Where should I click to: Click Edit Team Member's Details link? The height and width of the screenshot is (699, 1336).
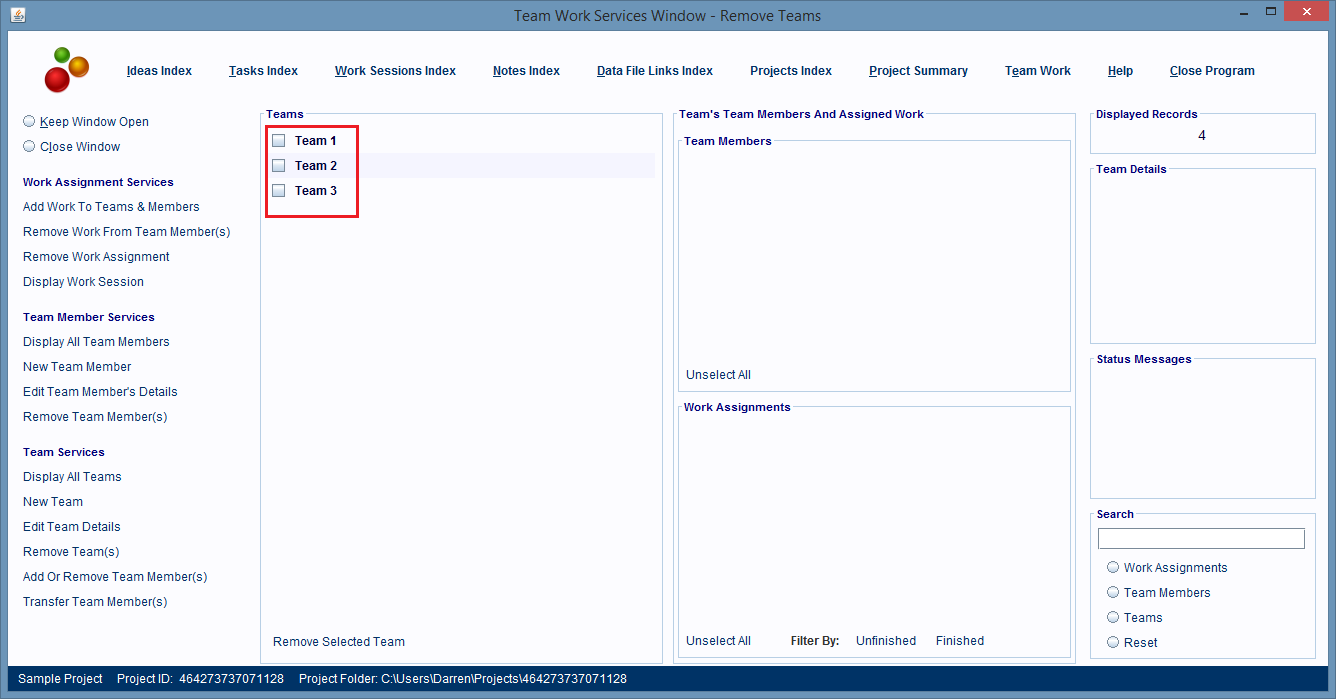point(100,392)
